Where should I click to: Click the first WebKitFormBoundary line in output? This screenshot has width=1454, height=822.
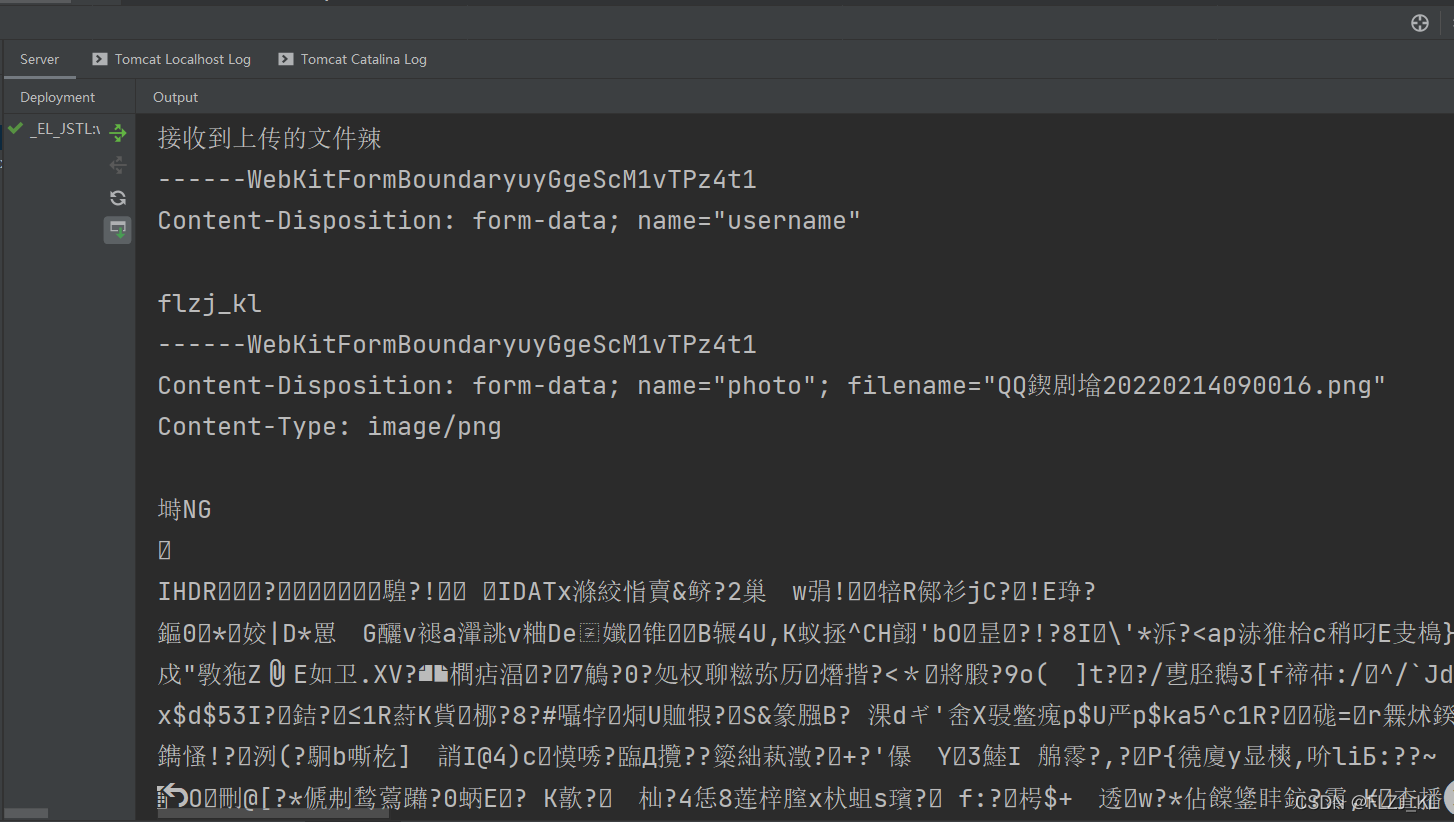[x=457, y=180]
